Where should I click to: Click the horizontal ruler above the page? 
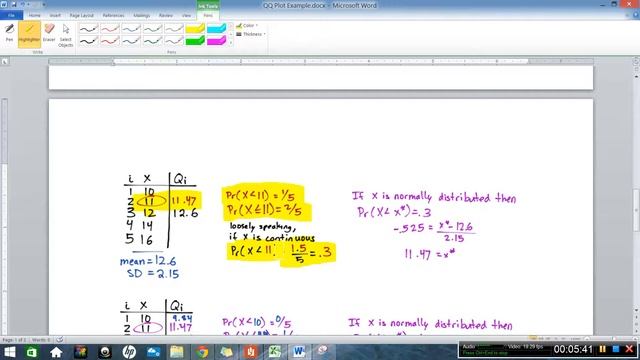tap(321, 62)
